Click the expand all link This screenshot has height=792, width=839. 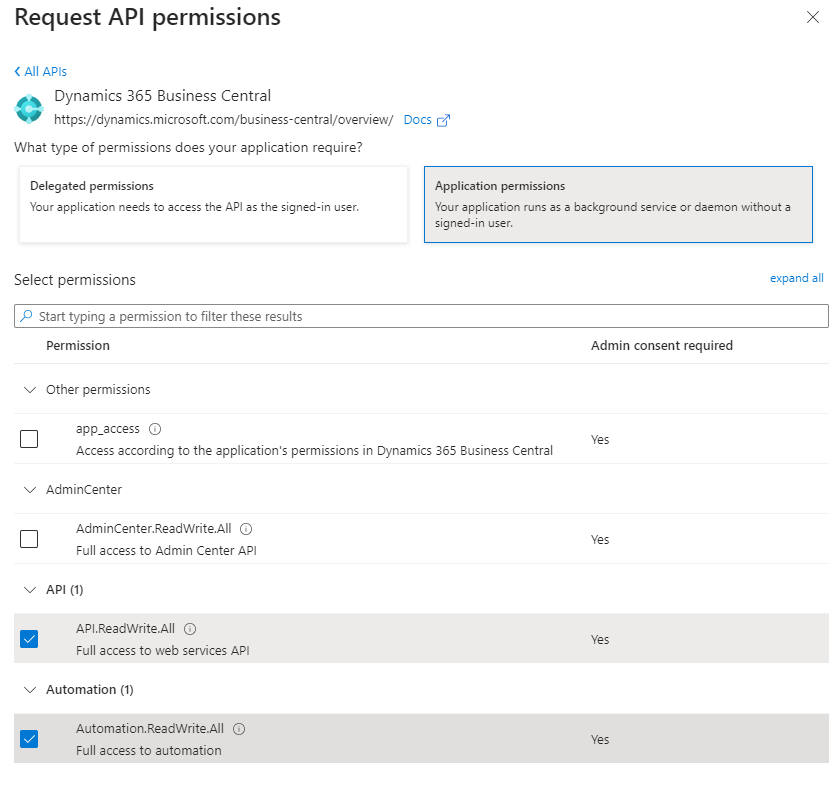point(796,278)
